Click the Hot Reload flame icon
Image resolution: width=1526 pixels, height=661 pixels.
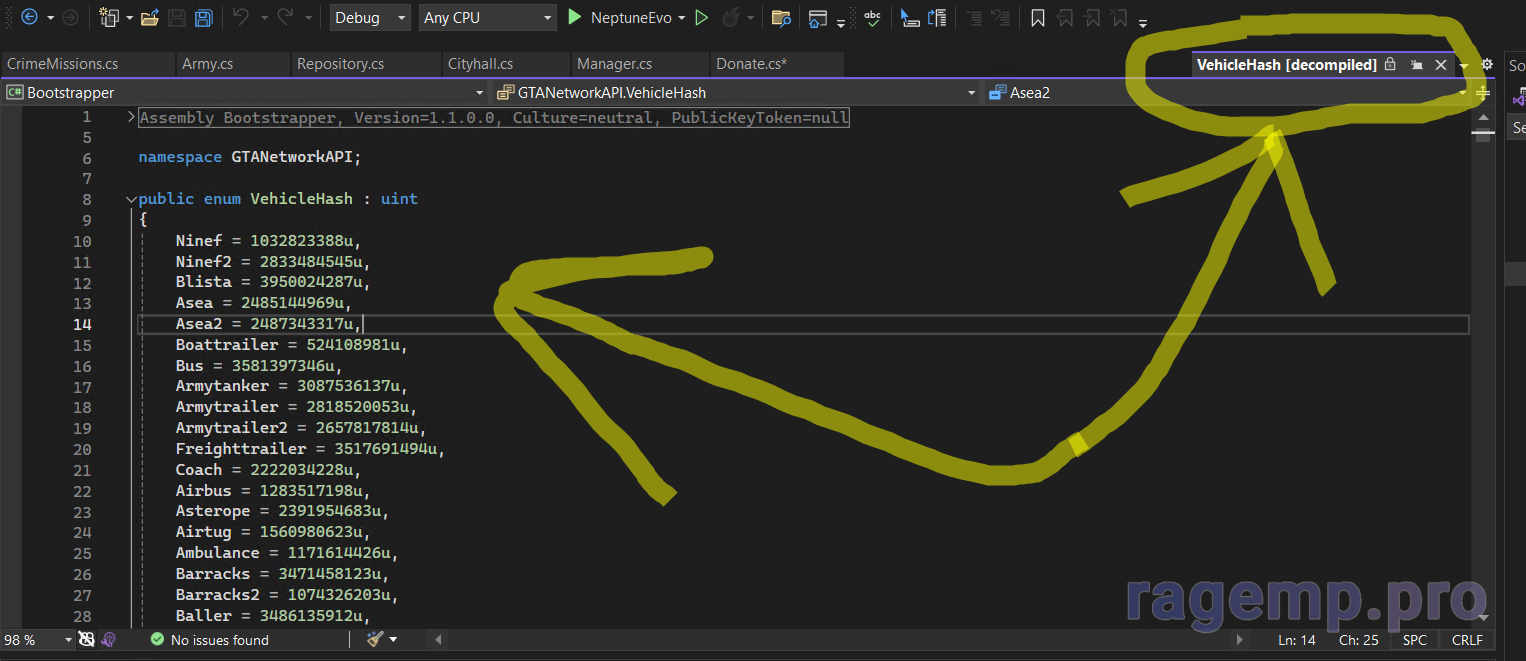pos(731,17)
